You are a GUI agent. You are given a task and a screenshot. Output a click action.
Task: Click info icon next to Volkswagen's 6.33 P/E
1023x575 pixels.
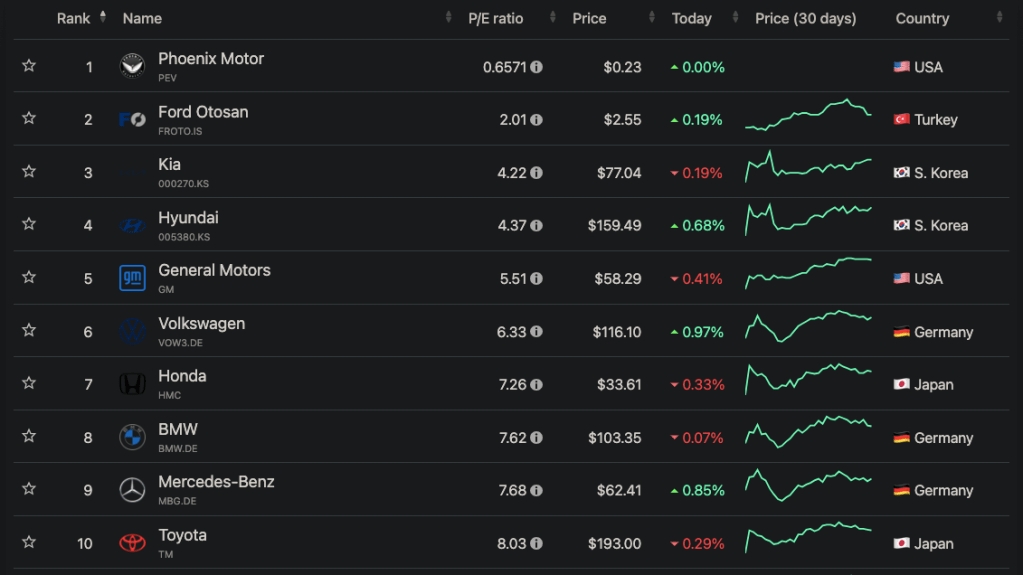click(537, 332)
